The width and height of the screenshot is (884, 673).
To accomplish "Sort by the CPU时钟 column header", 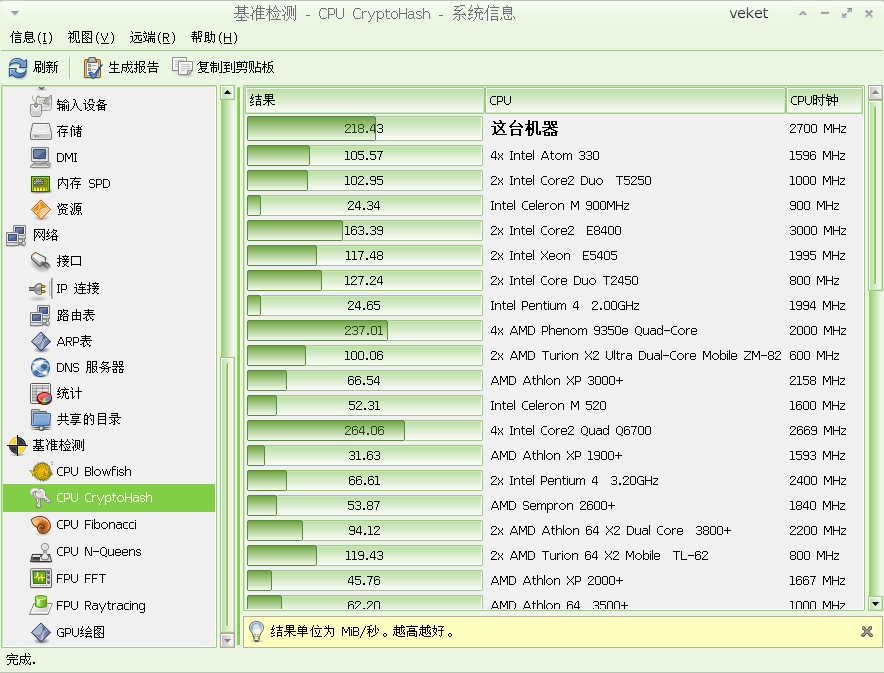I will [x=824, y=100].
